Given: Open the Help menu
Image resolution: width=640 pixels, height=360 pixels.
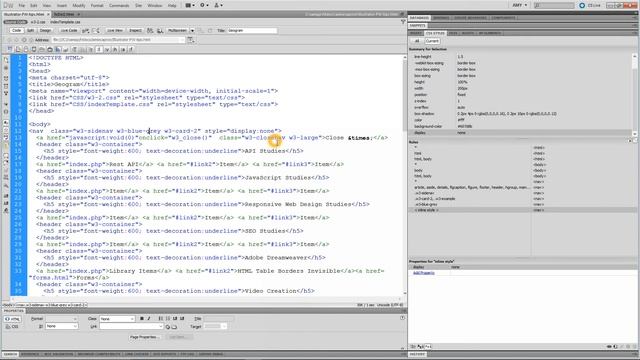Looking at the screenshot, I should (172, 6).
